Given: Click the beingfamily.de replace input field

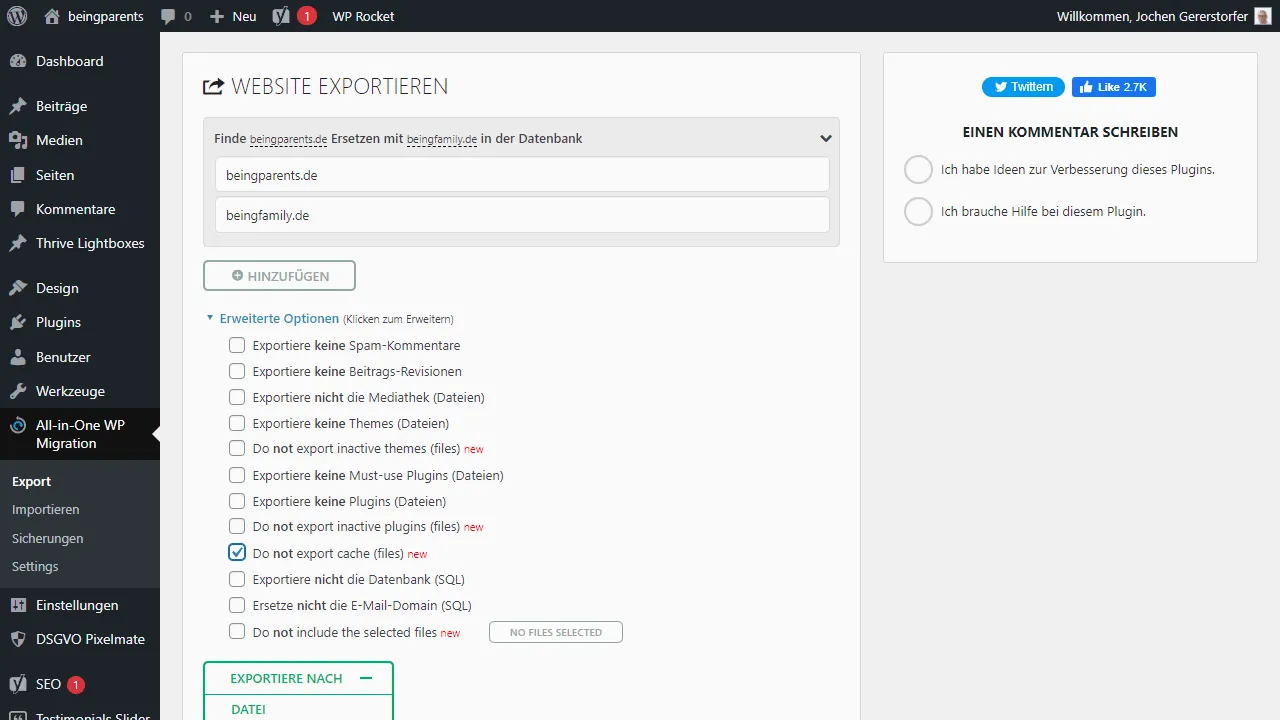Looking at the screenshot, I should (522, 214).
